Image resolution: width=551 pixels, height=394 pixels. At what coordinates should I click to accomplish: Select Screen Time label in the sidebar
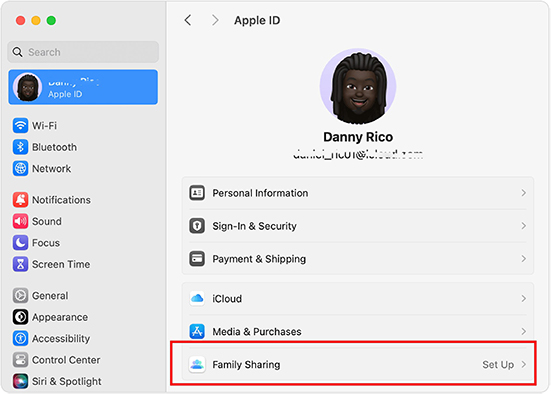tap(61, 264)
